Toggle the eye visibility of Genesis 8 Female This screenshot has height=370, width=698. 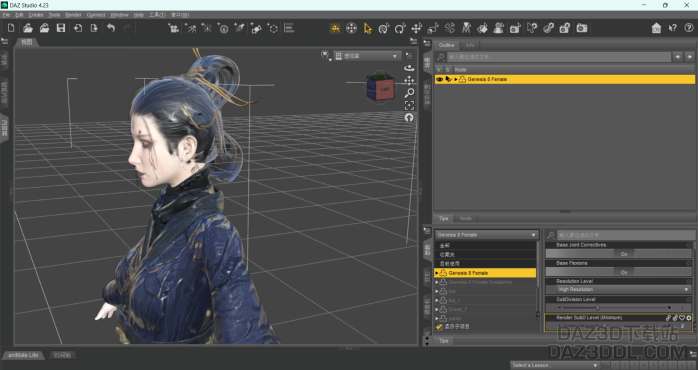coord(439,79)
